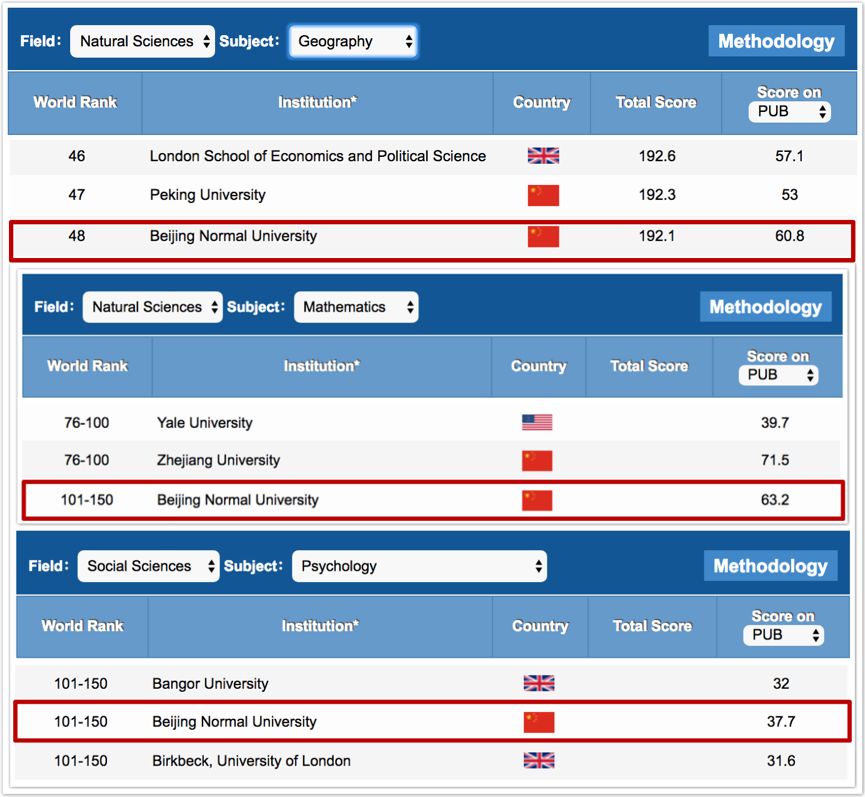Click the PUB score 71.5
This screenshot has width=865, height=797.
click(x=775, y=460)
